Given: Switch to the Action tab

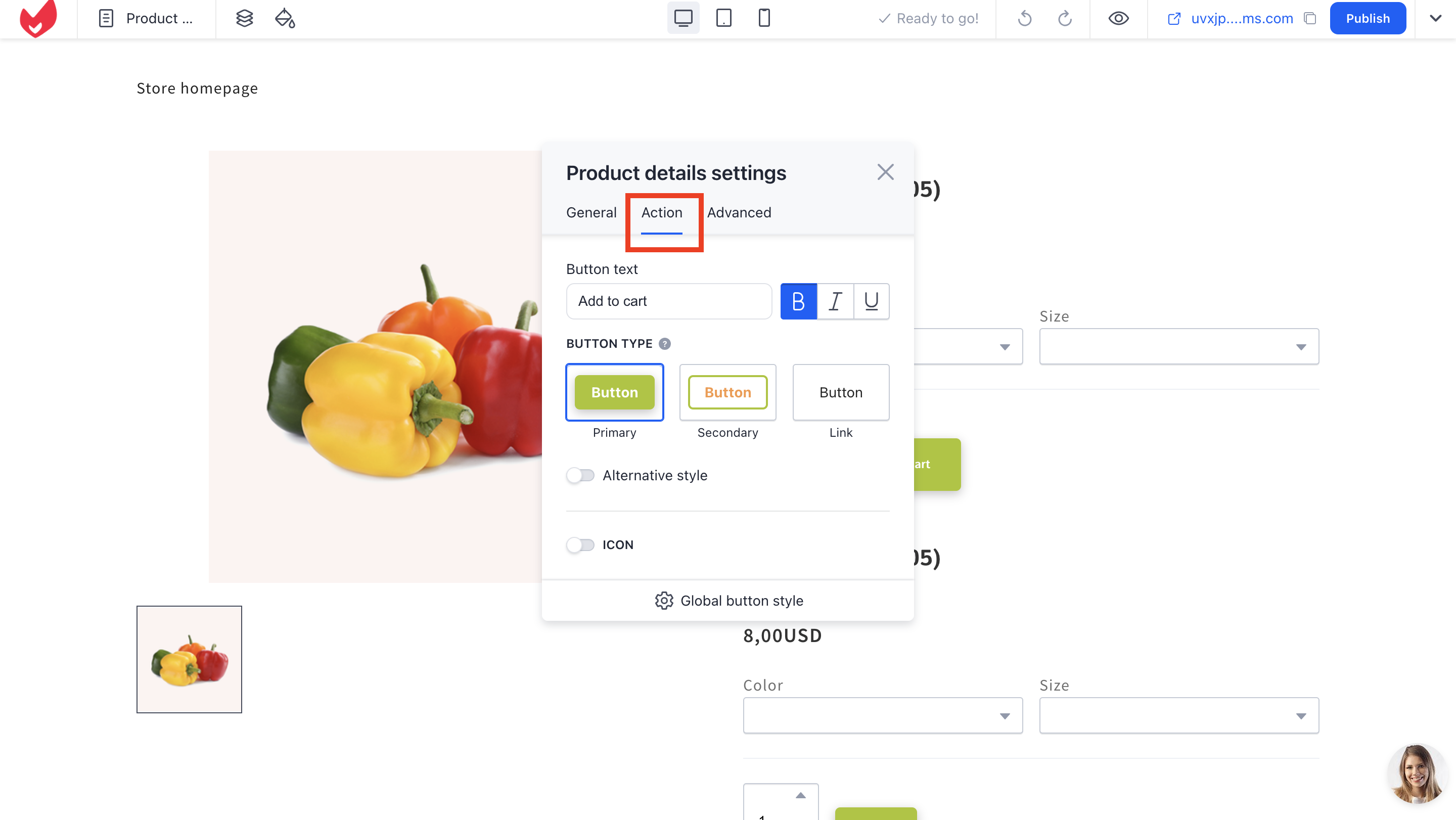Looking at the screenshot, I should (x=661, y=213).
